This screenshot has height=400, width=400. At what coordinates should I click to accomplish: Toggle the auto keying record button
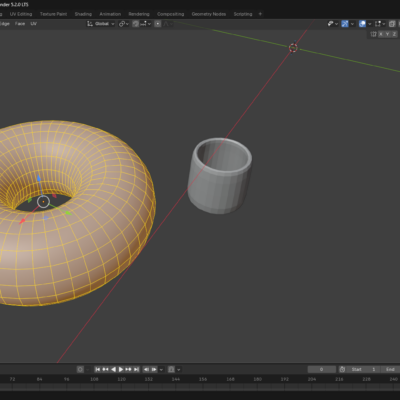pyautogui.click(x=80, y=369)
